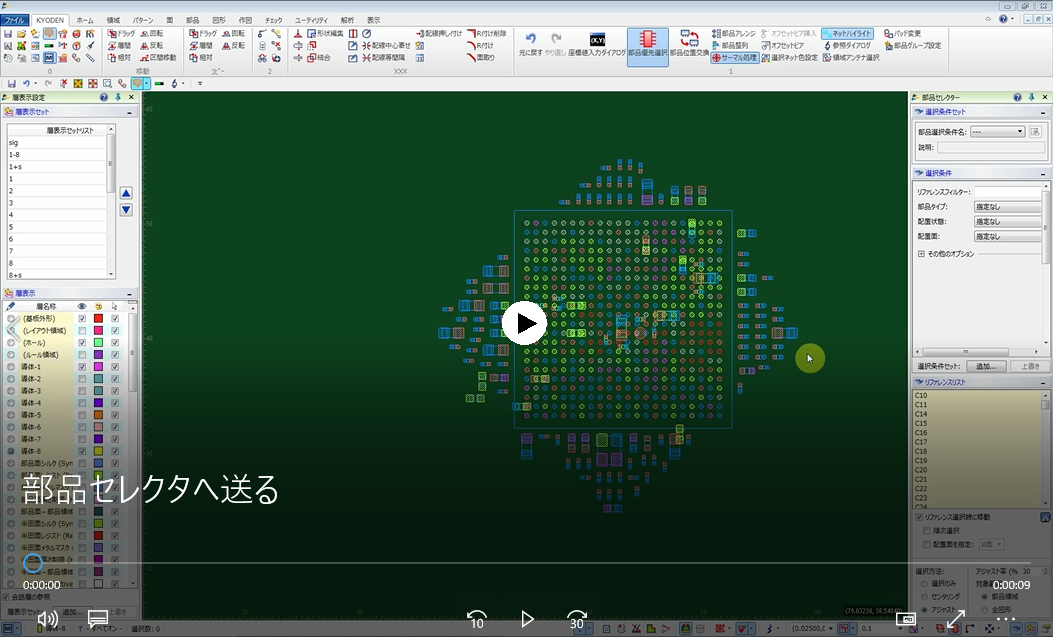
Task: Click 領域アンテナ選択 tool
Action: (x=851, y=58)
